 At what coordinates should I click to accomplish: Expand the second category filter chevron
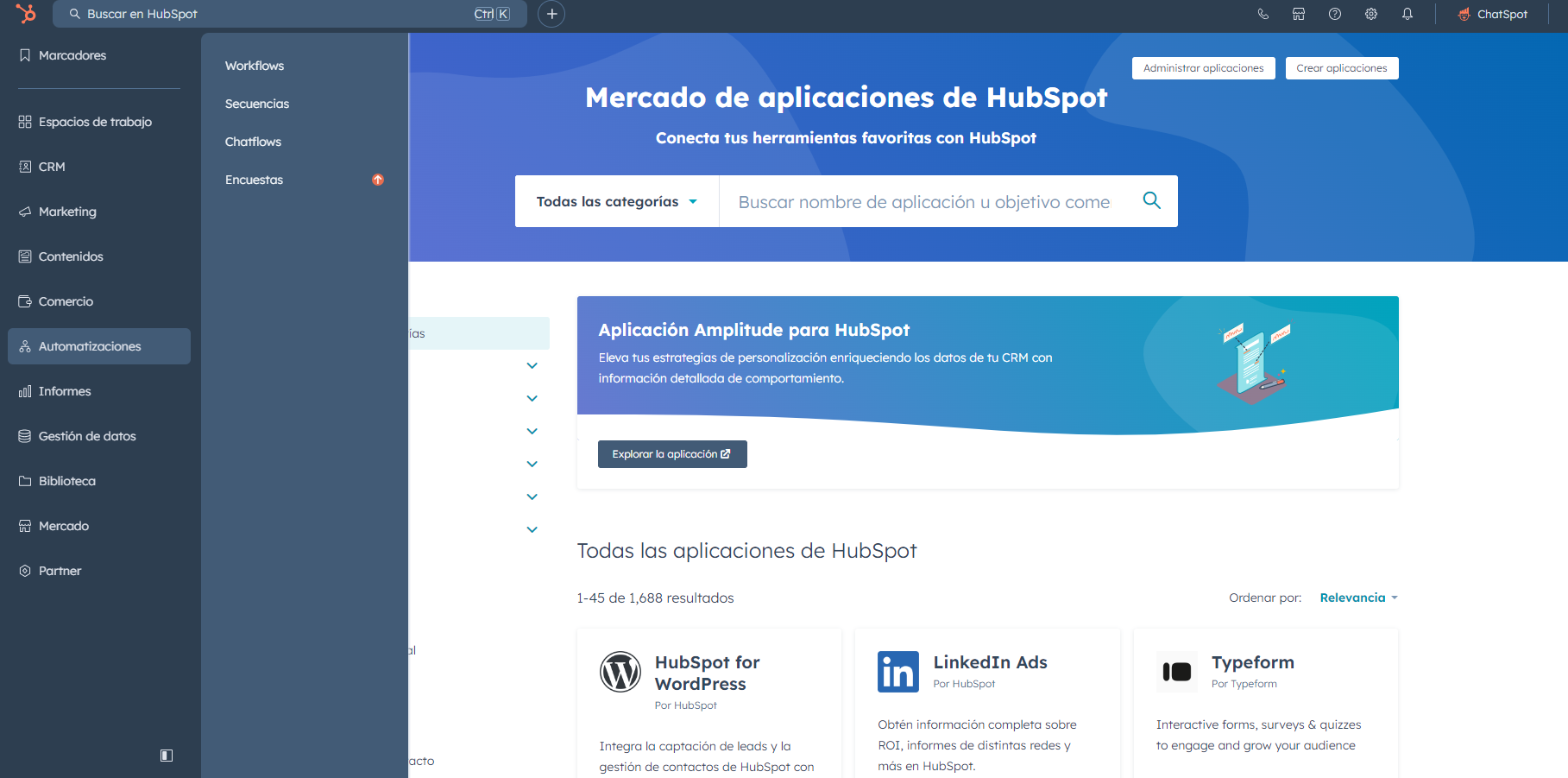click(532, 398)
